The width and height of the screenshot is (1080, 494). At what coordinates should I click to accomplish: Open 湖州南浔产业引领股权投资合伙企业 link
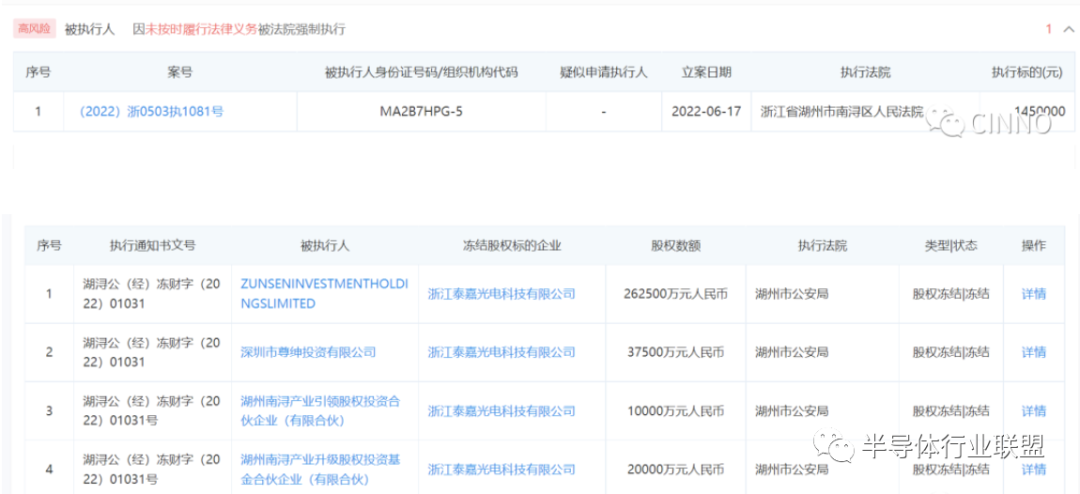pyautogui.click(x=320, y=411)
